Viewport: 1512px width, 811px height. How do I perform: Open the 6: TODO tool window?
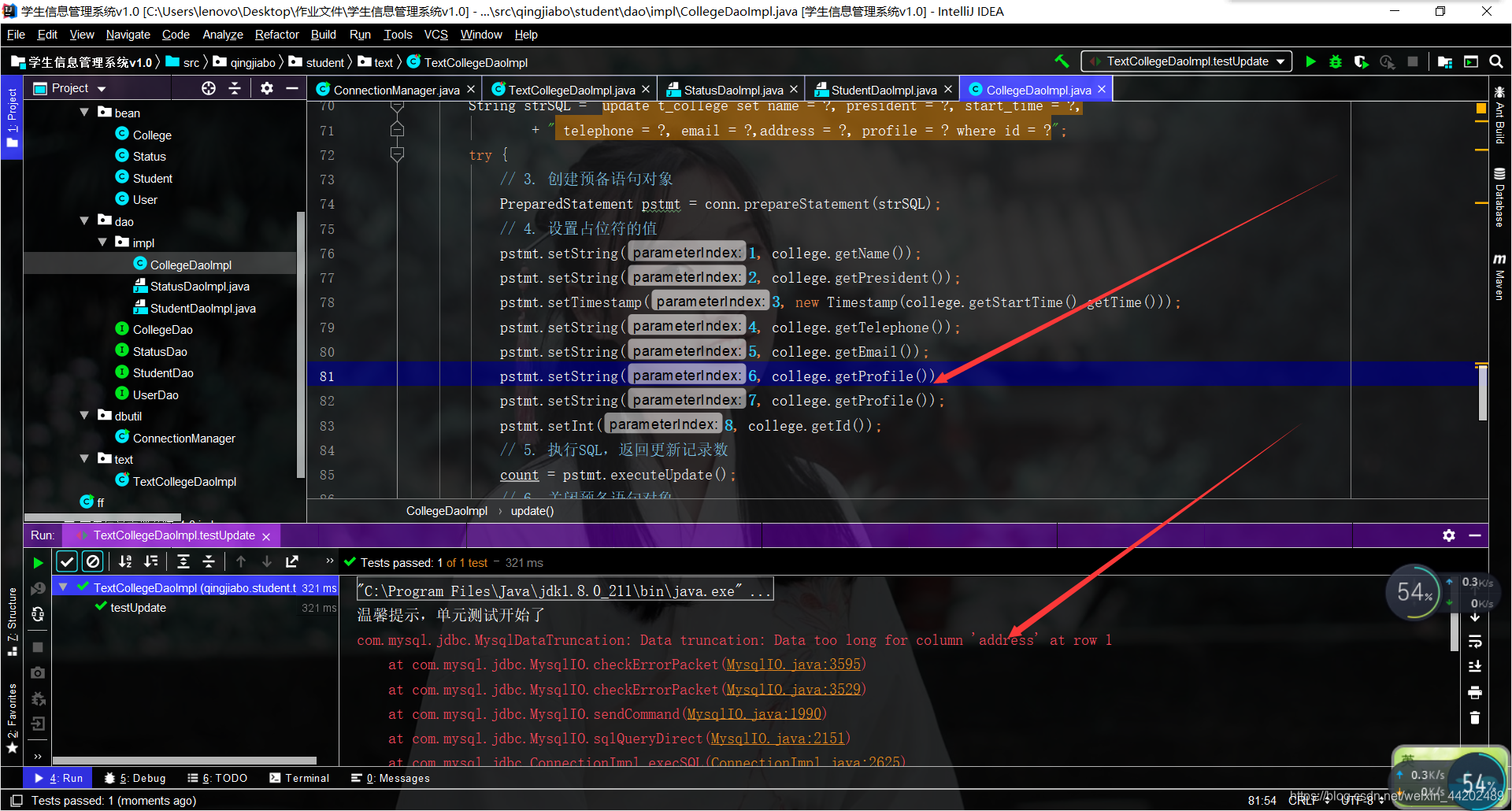pyautogui.click(x=217, y=778)
